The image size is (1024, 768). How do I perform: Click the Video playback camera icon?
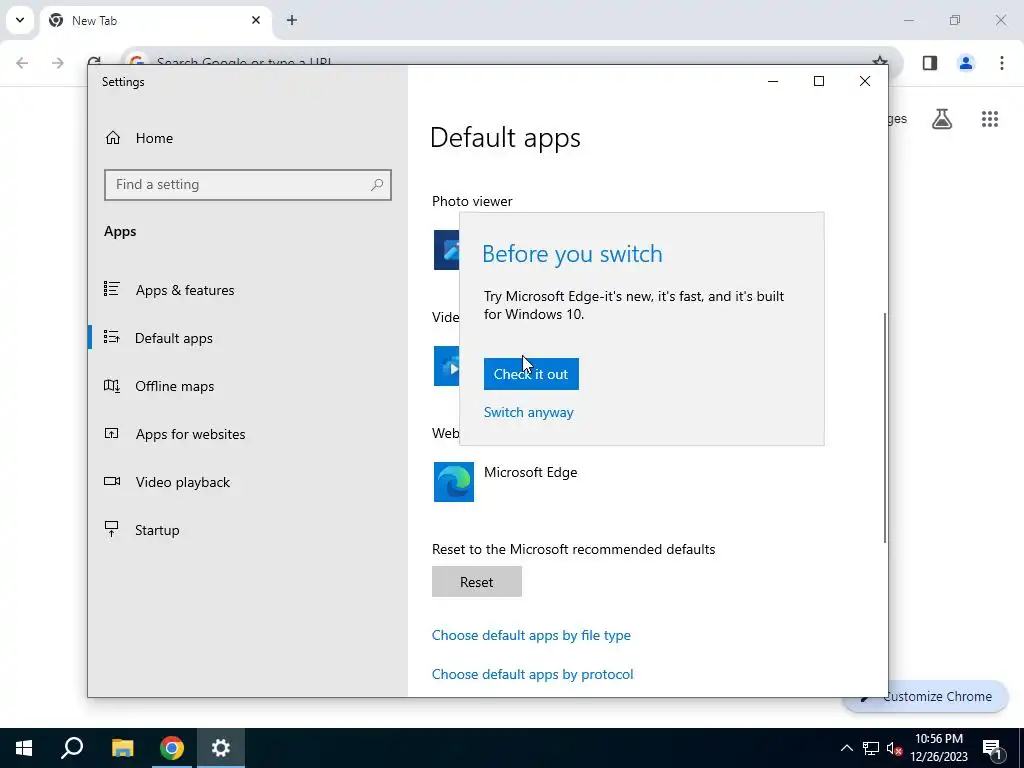click(112, 481)
